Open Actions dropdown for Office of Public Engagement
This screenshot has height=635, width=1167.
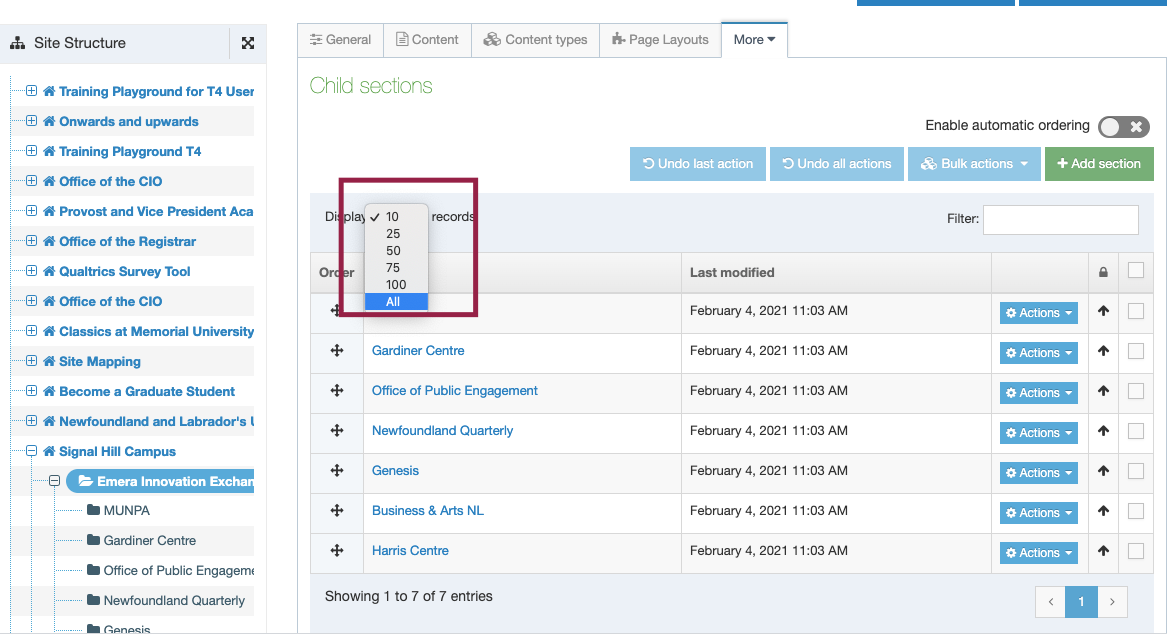[1038, 393]
